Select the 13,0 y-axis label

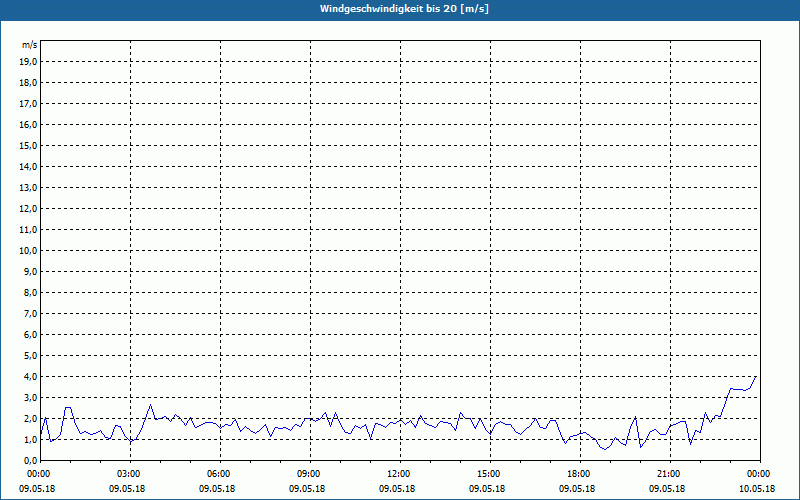click(30, 187)
